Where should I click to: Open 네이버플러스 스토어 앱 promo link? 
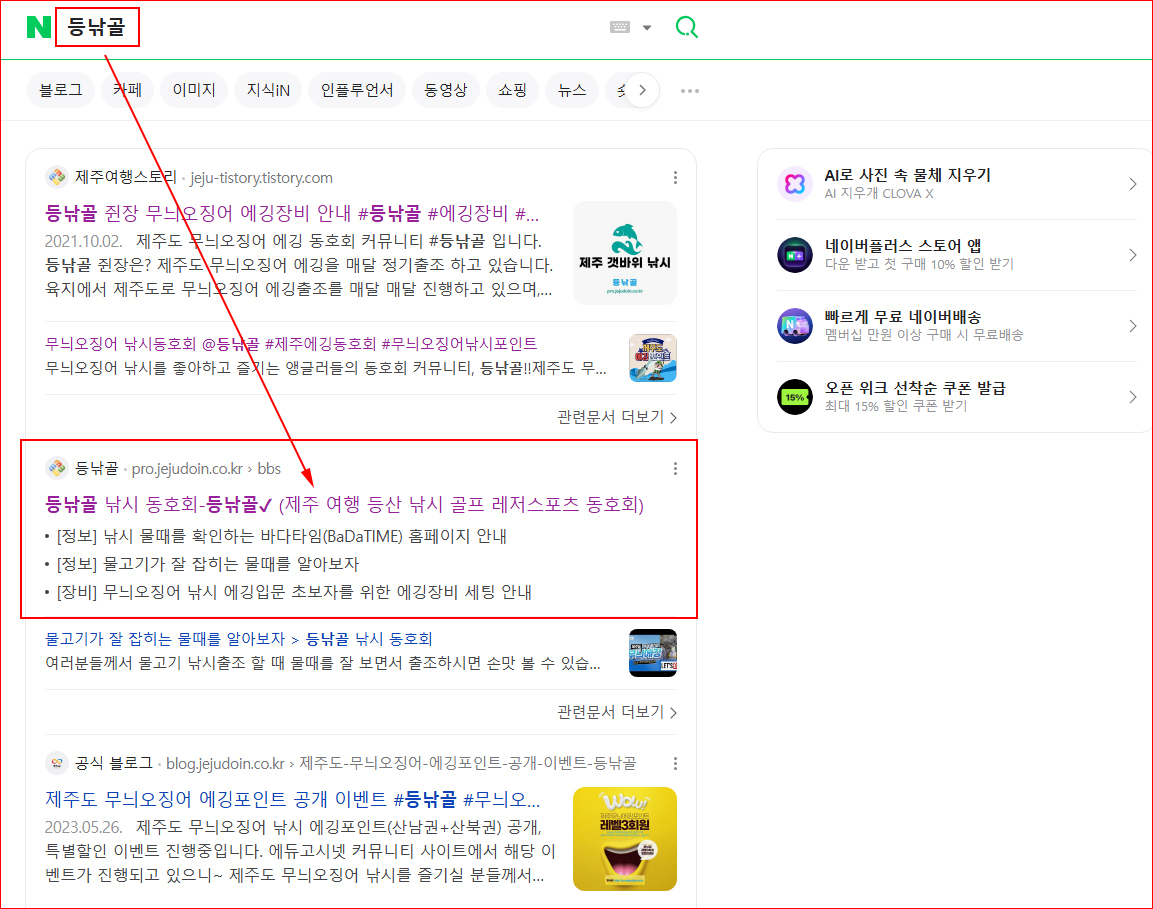903,246
